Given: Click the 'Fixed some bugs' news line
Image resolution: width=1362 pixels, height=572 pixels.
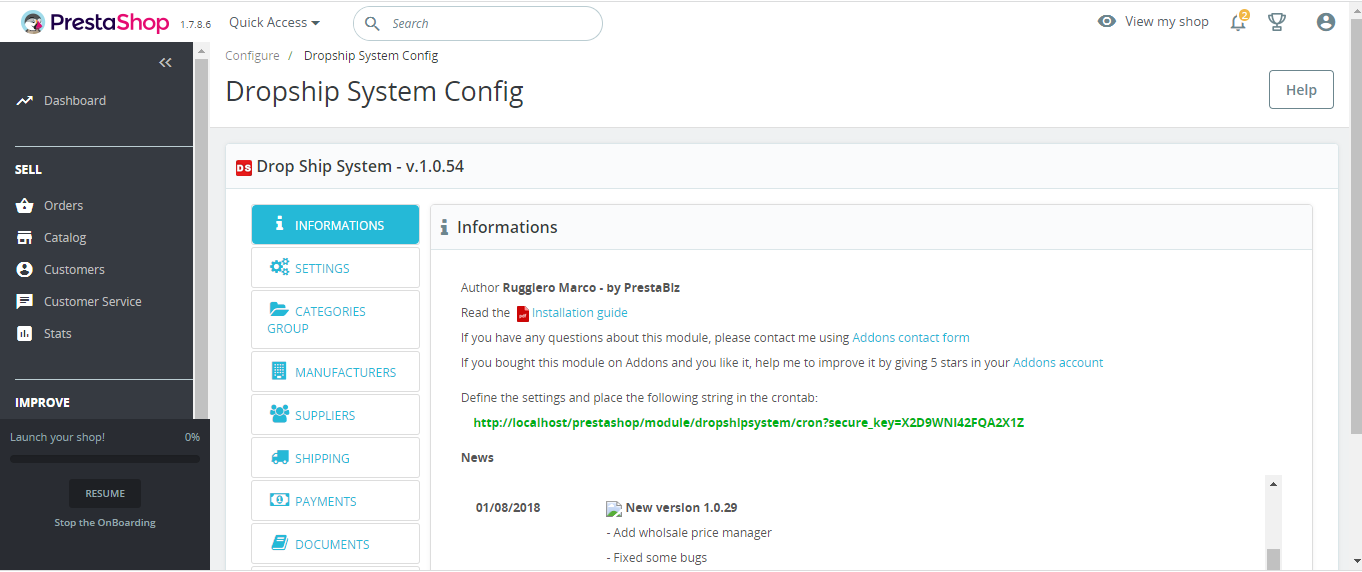Looking at the screenshot, I should tap(657, 558).
